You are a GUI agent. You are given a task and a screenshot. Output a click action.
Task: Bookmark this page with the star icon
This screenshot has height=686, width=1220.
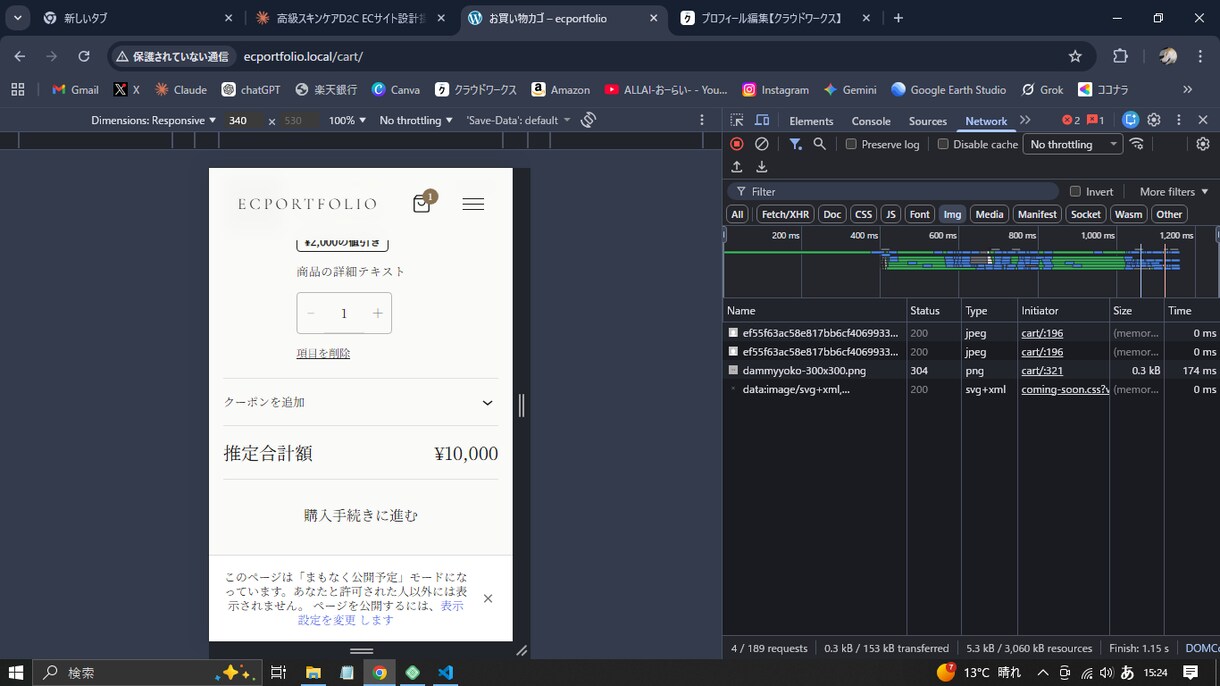click(1075, 56)
